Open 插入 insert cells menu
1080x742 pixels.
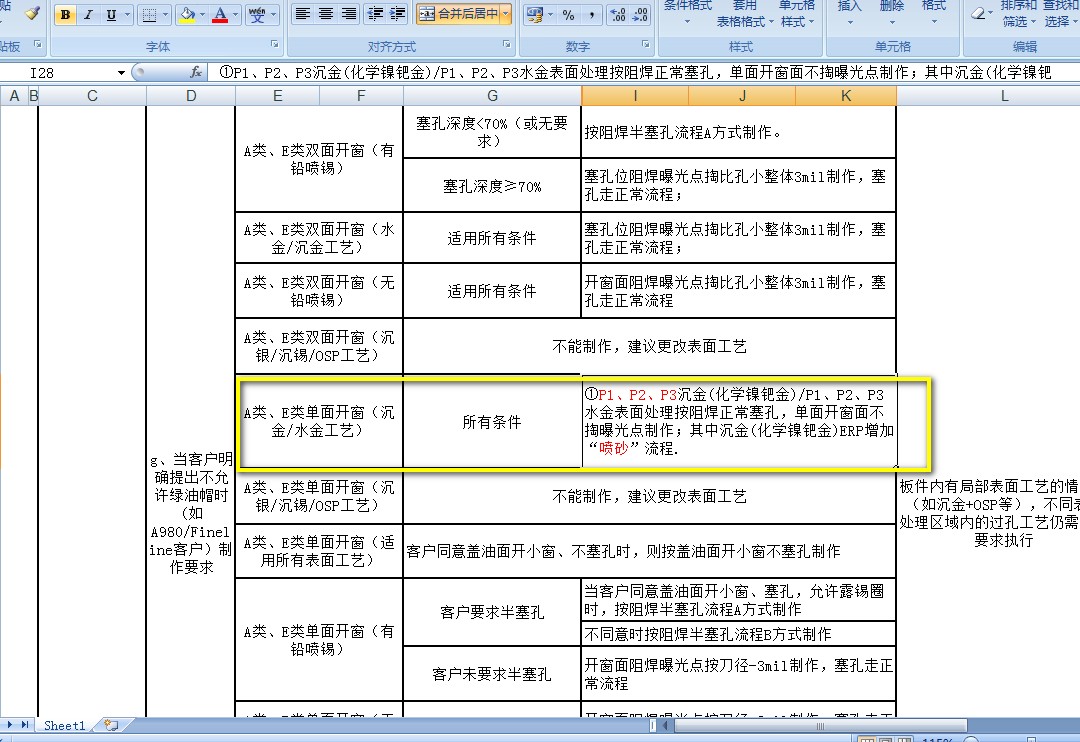(x=849, y=14)
